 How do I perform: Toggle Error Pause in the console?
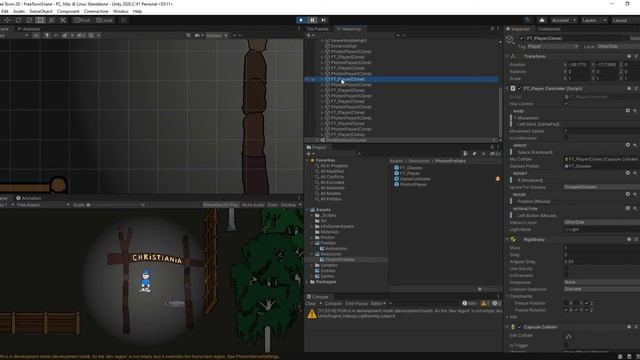tap(356, 303)
